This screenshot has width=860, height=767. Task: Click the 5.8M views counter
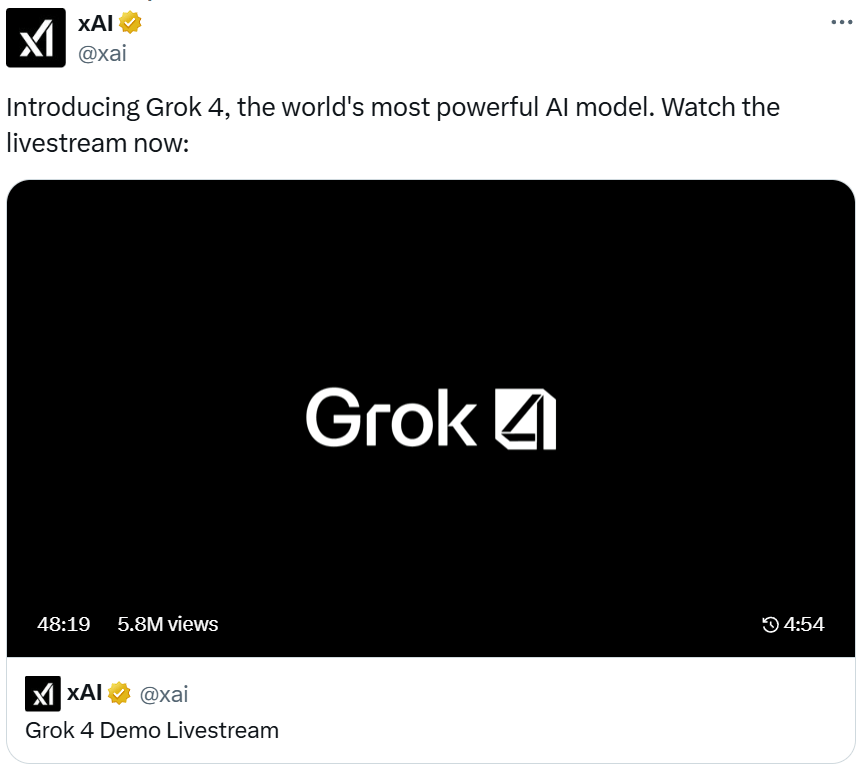[168, 624]
